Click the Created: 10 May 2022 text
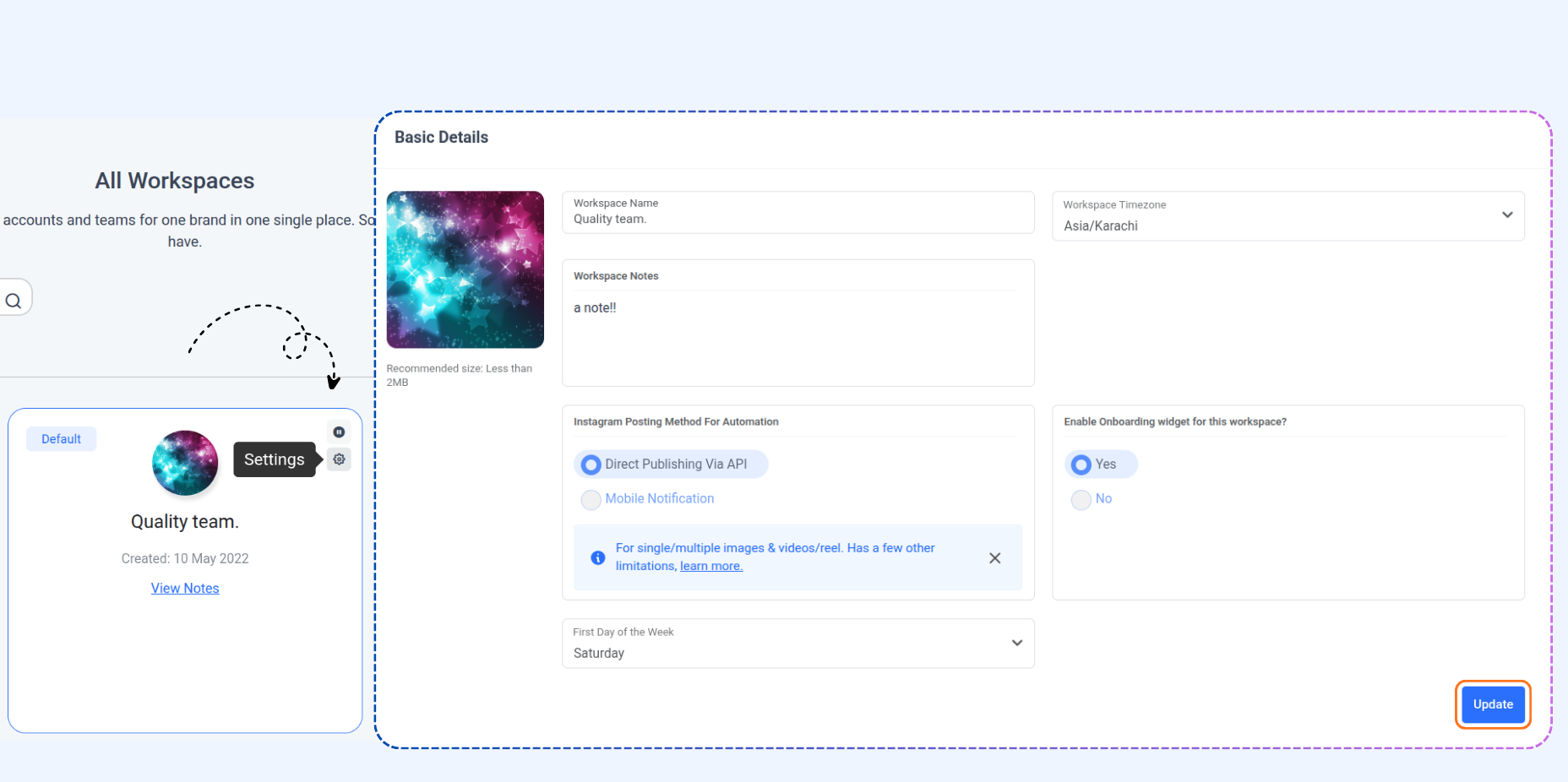The width and height of the screenshot is (1568, 782). coord(185,559)
